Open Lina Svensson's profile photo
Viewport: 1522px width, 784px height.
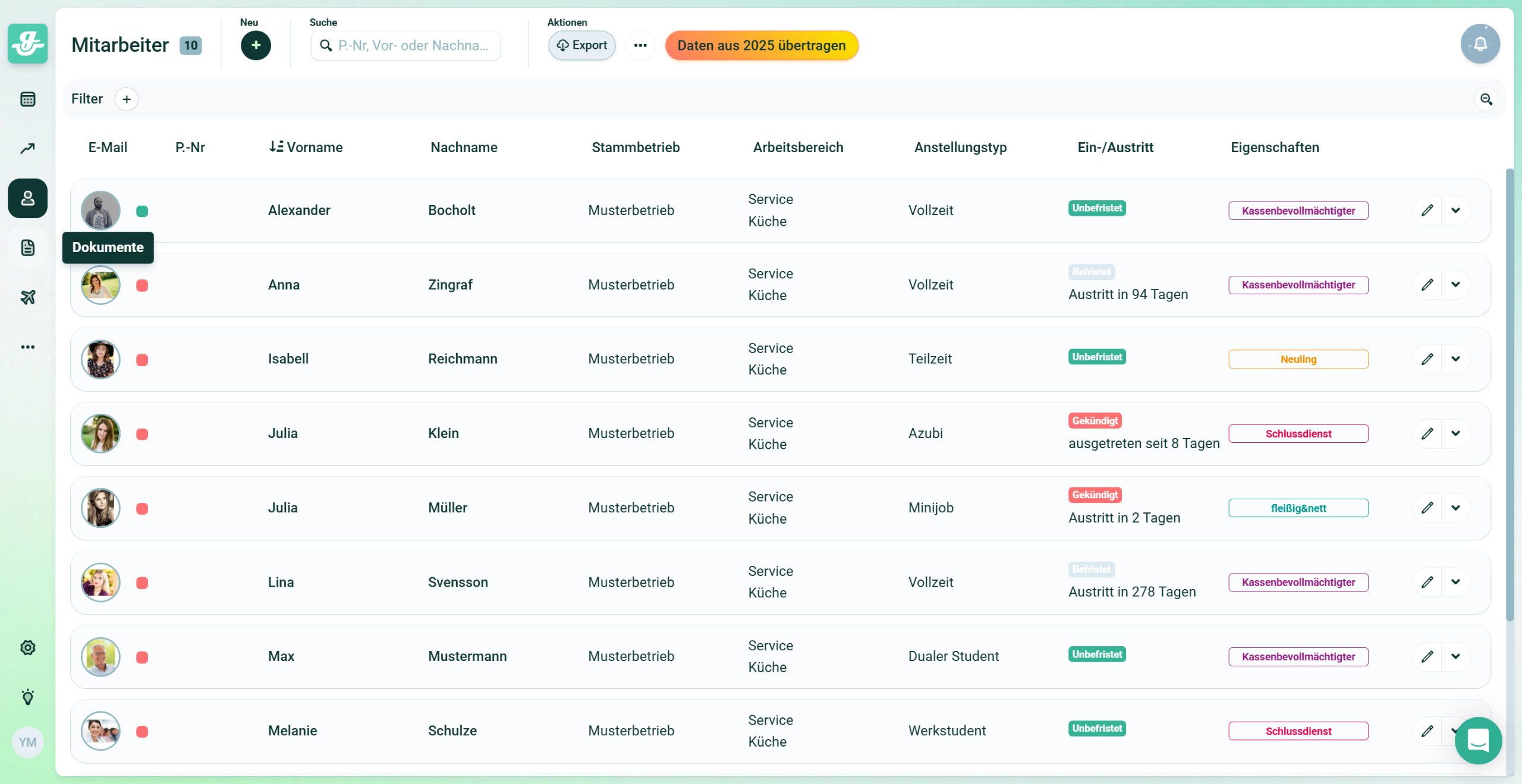click(100, 582)
